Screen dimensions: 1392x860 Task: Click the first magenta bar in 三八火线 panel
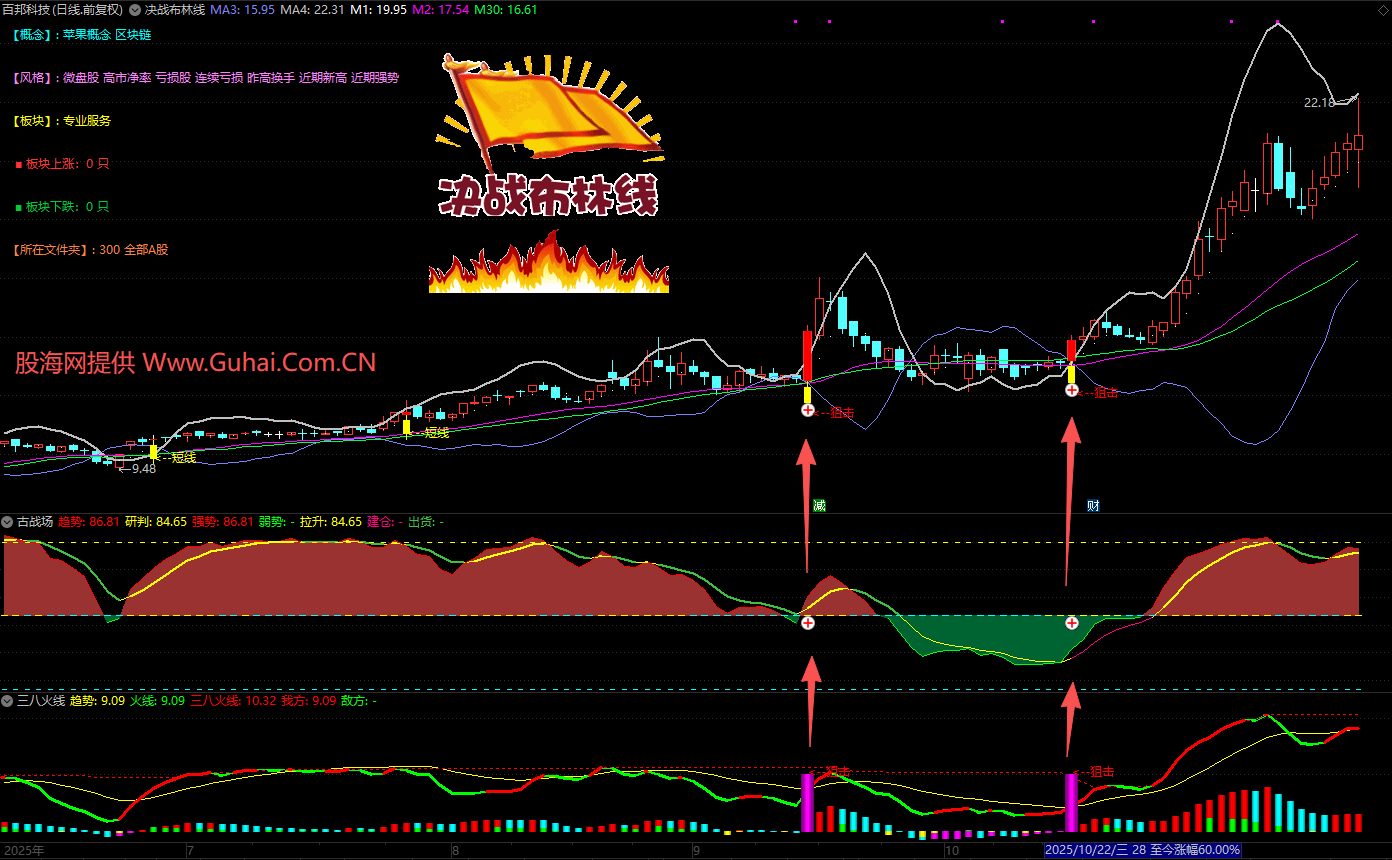807,802
